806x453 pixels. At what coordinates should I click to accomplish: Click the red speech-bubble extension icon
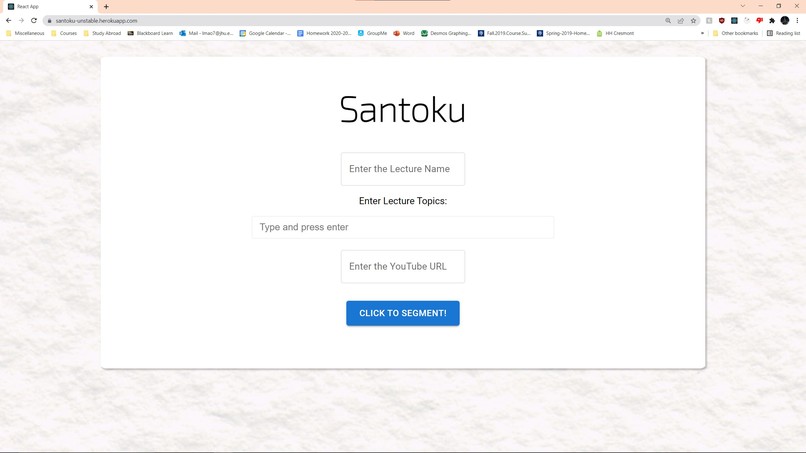coord(759,21)
